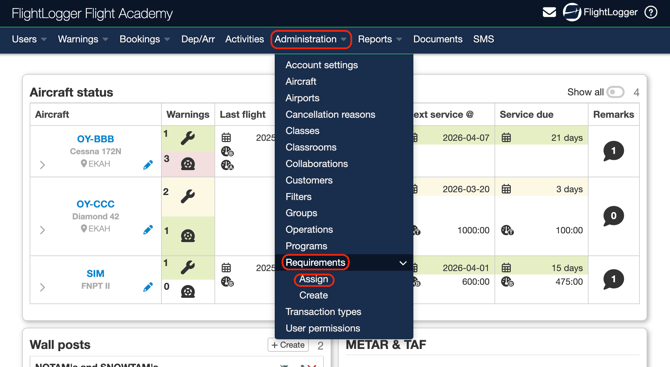This screenshot has height=367, width=670.
Task: Choose Assign under Requirements
Action: (x=314, y=279)
